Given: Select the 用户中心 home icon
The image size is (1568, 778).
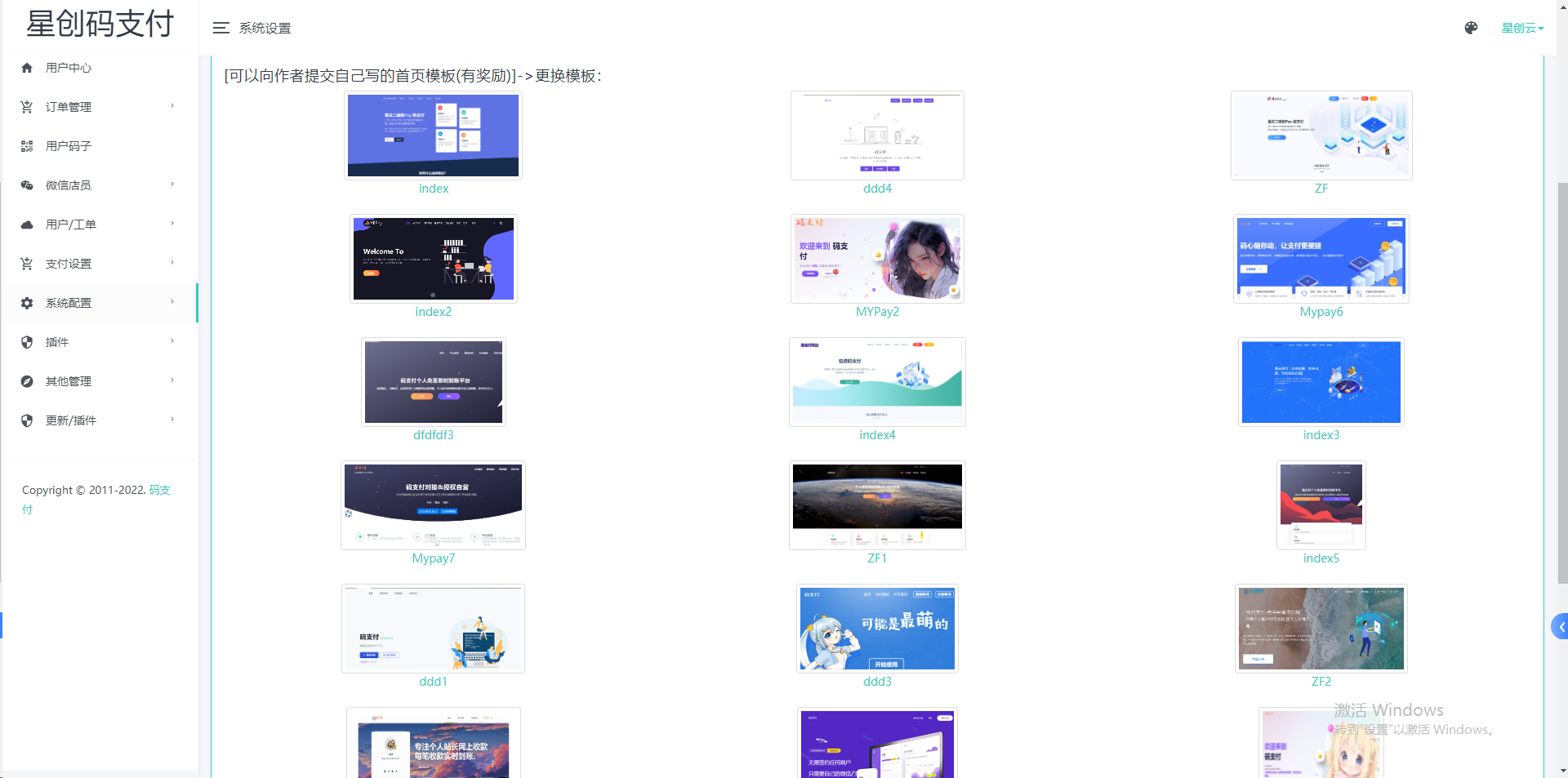Looking at the screenshot, I should (27, 67).
